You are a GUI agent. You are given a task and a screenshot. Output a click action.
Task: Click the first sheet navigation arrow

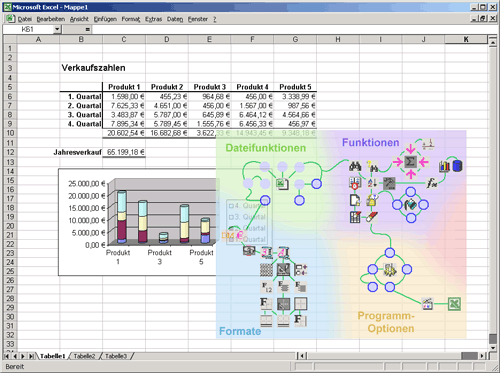(7, 356)
